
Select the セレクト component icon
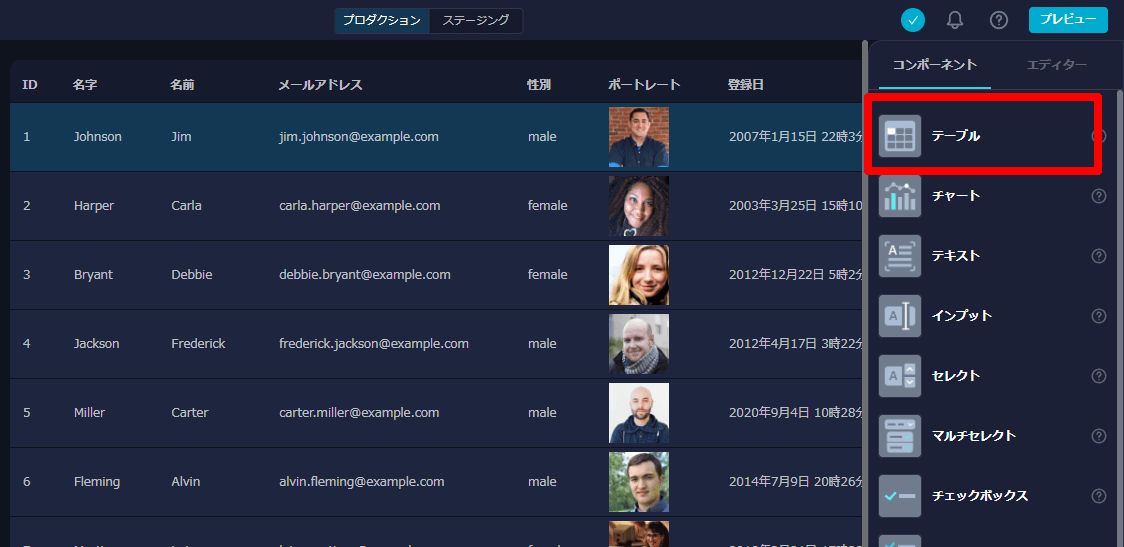coord(900,376)
